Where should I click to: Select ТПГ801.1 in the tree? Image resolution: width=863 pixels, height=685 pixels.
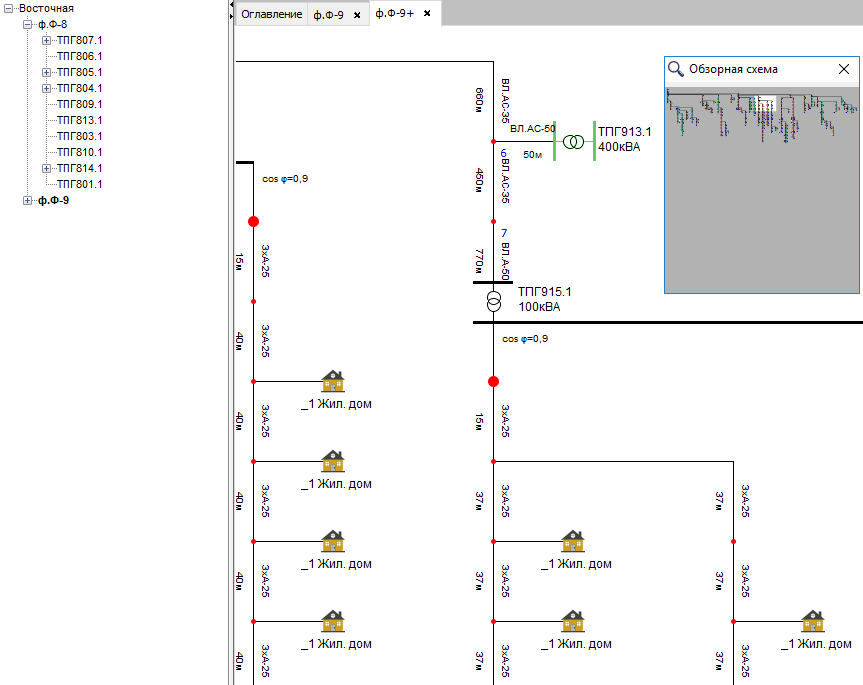coord(80,184)
